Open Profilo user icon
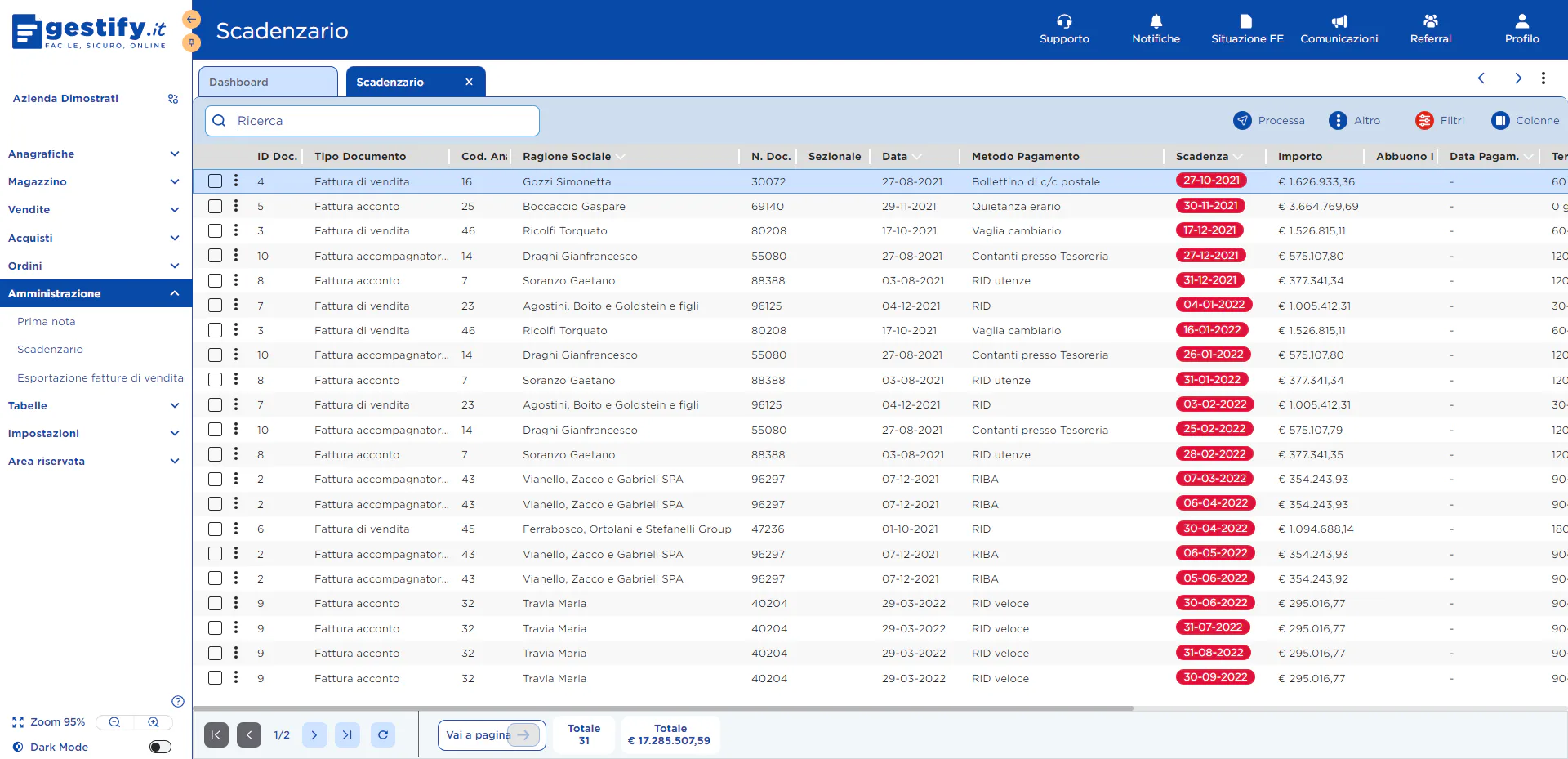Image resolution: width=1568 pixels, height=759 pixels. 1522,21
